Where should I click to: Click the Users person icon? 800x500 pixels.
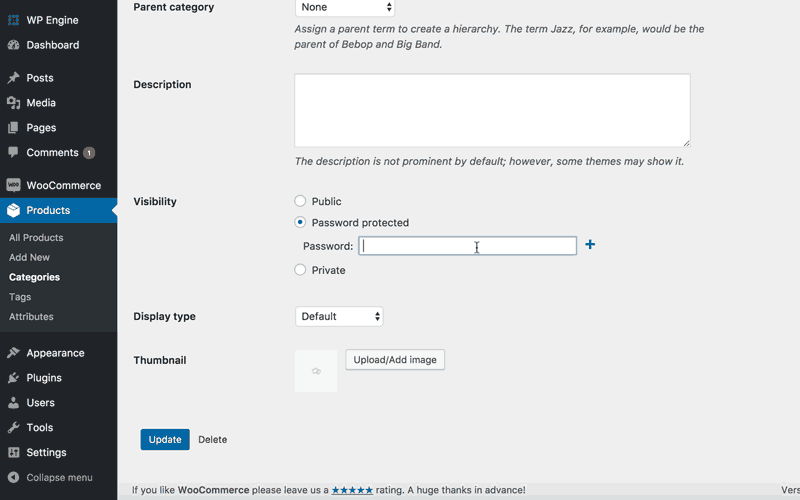pyautogui.click(x=14, y=403)
